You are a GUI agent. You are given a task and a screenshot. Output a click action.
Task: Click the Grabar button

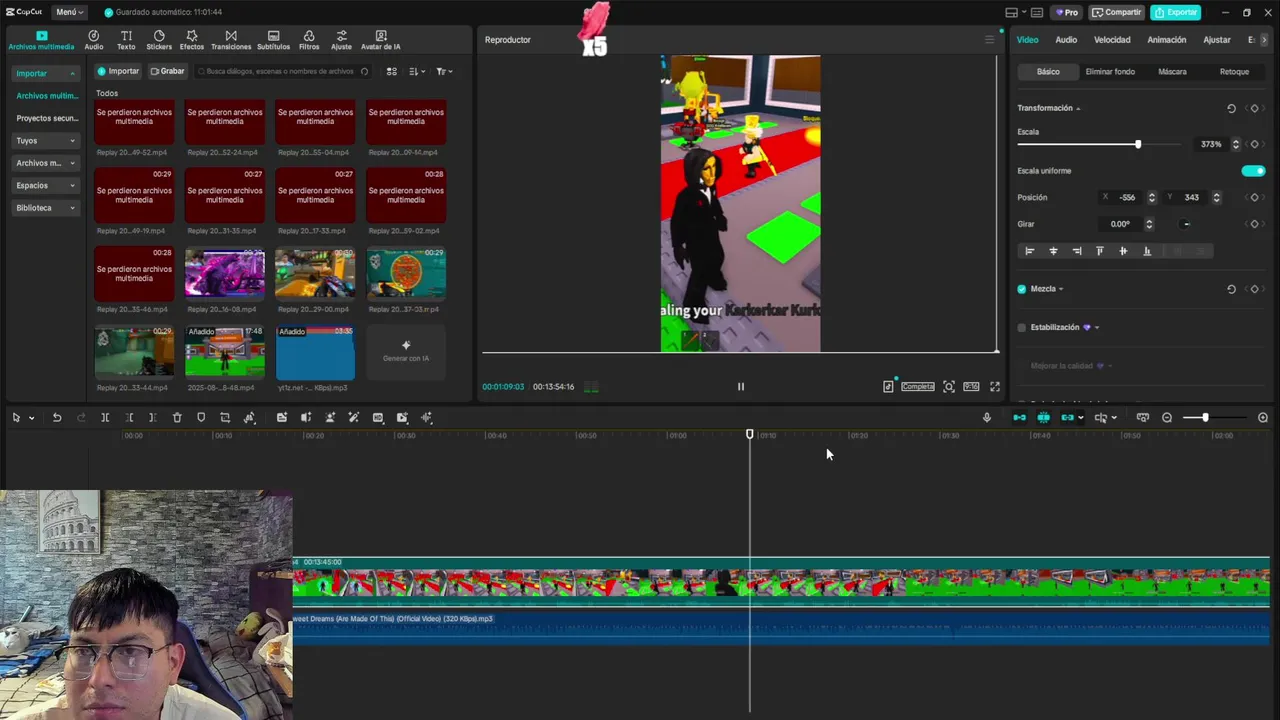coord(167,72)
